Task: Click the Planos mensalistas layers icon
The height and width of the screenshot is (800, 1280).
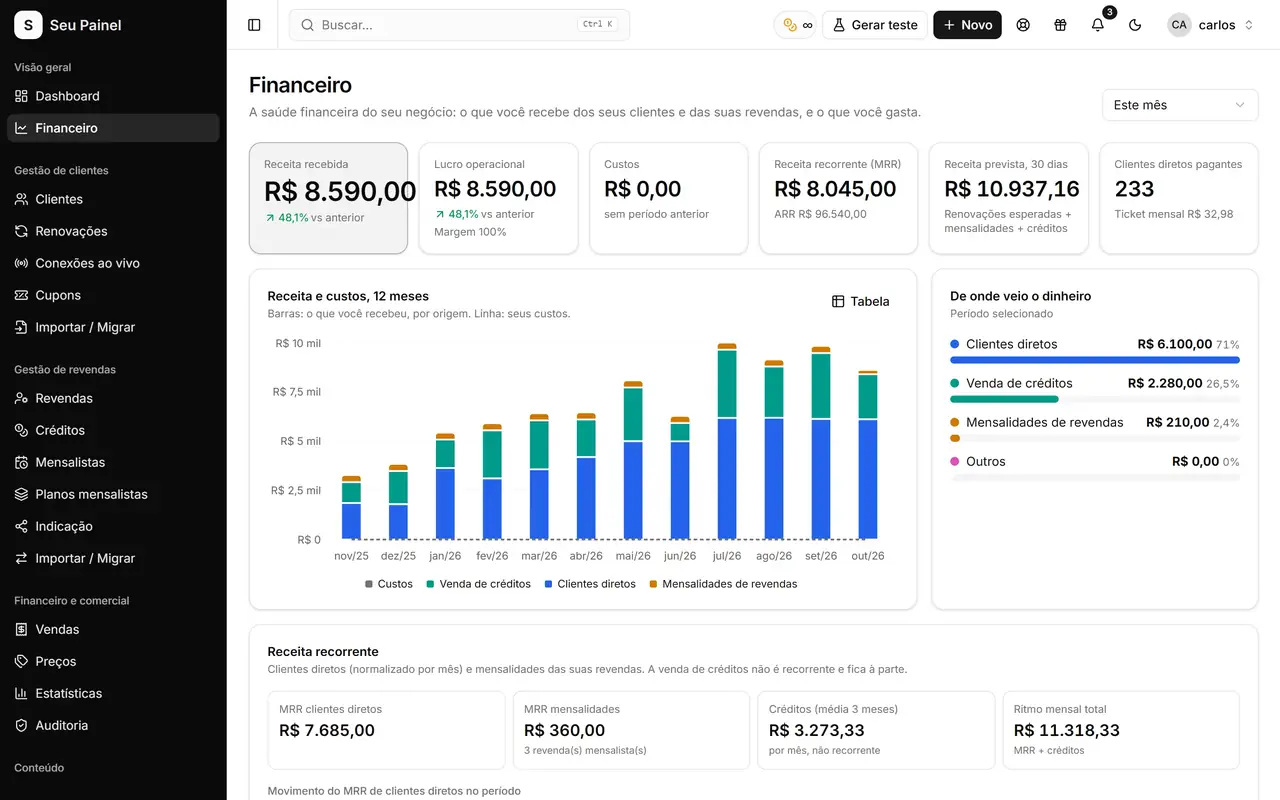Action: (x=21, y=494)
